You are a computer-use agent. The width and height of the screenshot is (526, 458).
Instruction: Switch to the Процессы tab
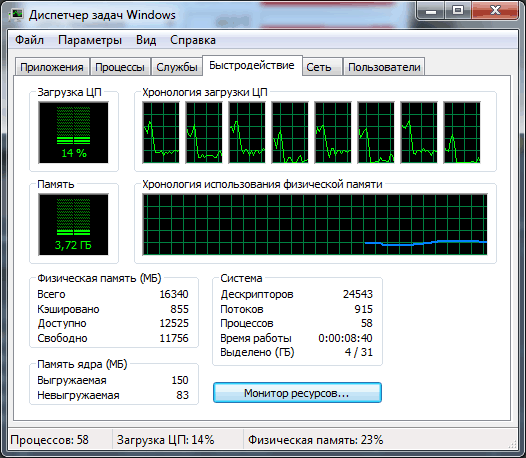click(120, 67)
